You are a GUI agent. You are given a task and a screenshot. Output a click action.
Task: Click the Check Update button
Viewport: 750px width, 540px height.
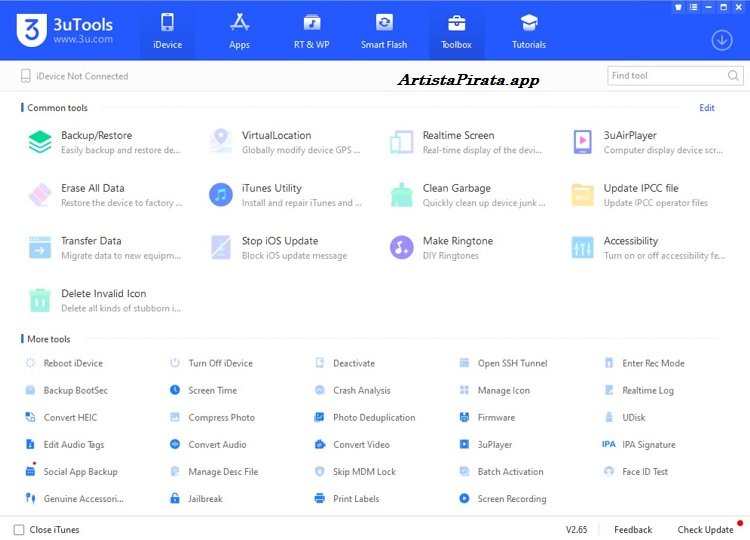705,530
